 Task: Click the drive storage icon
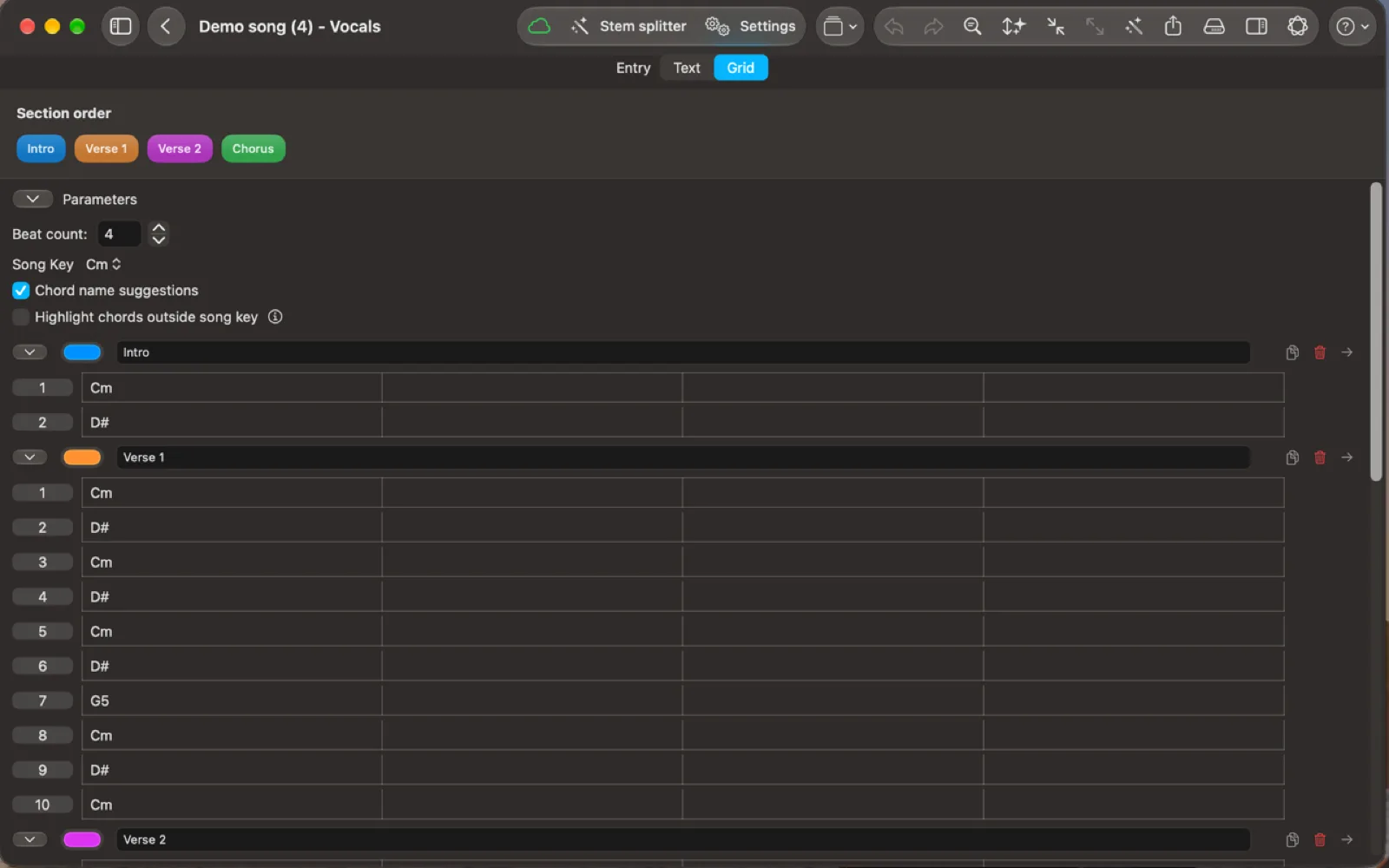click(1214, 27)
